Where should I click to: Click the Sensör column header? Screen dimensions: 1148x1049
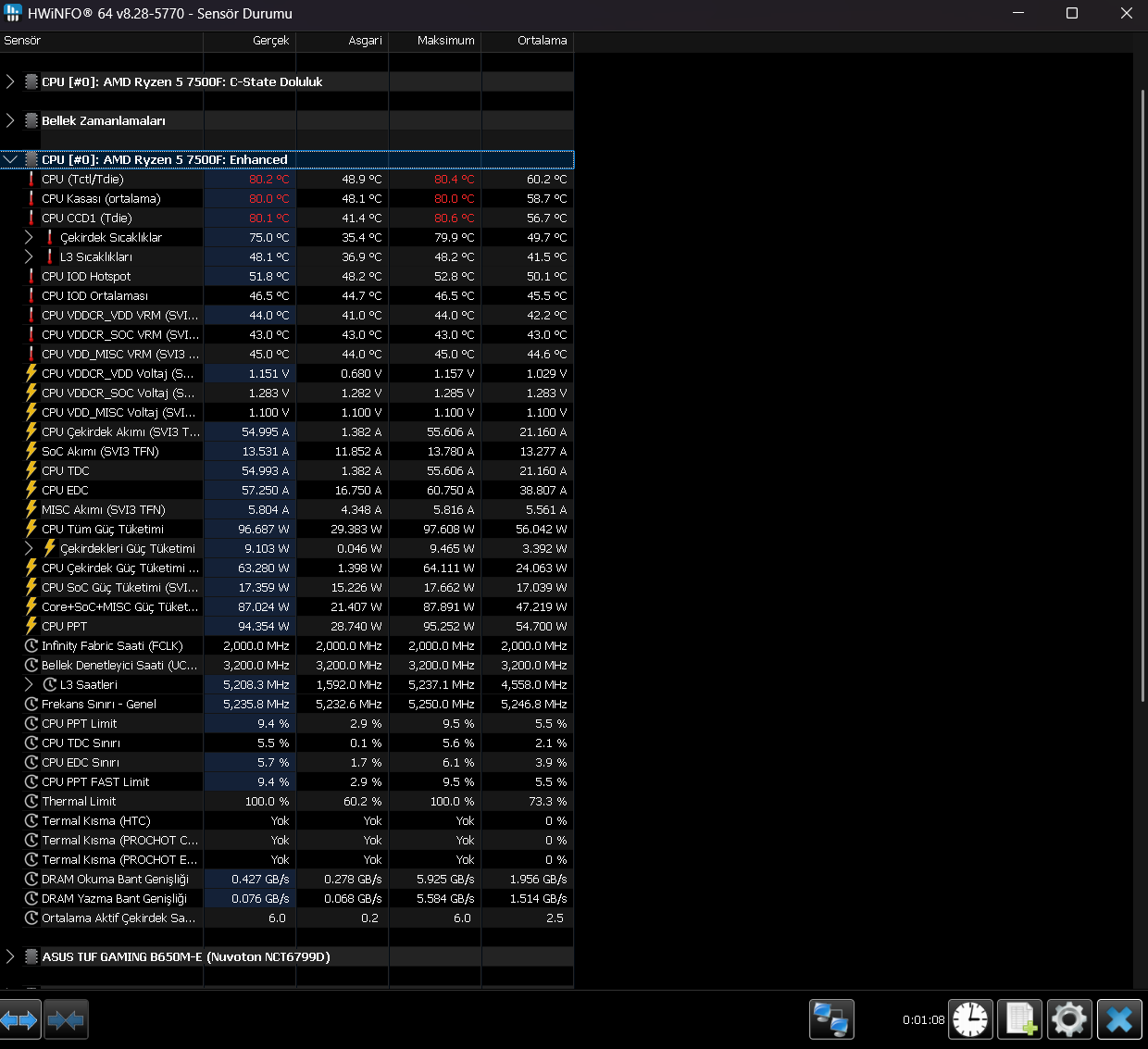102,41
